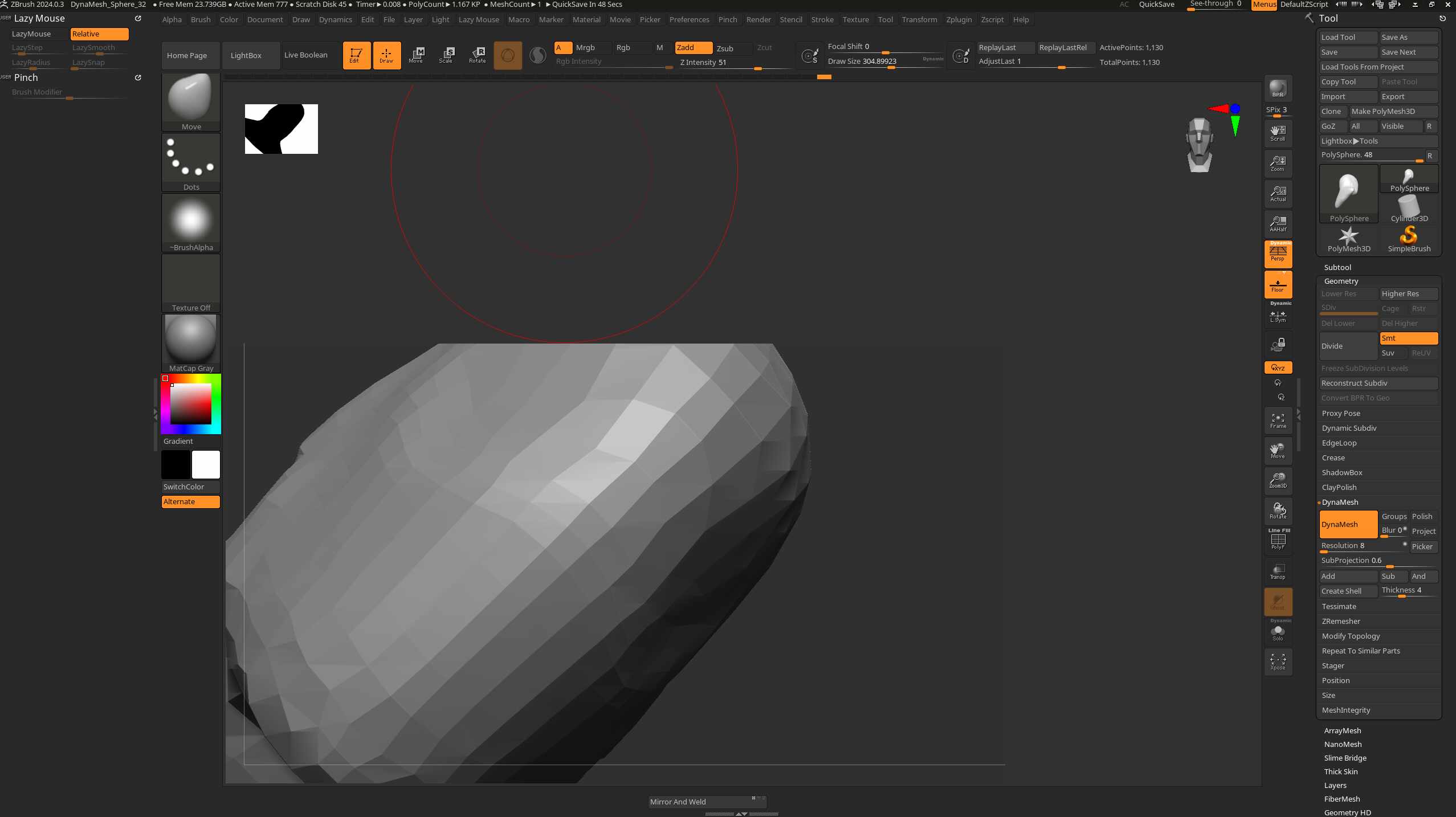Toggle the Persp perspective button
The height and width of the screenshot is (817, 1456).
[x=1278, y=254]
